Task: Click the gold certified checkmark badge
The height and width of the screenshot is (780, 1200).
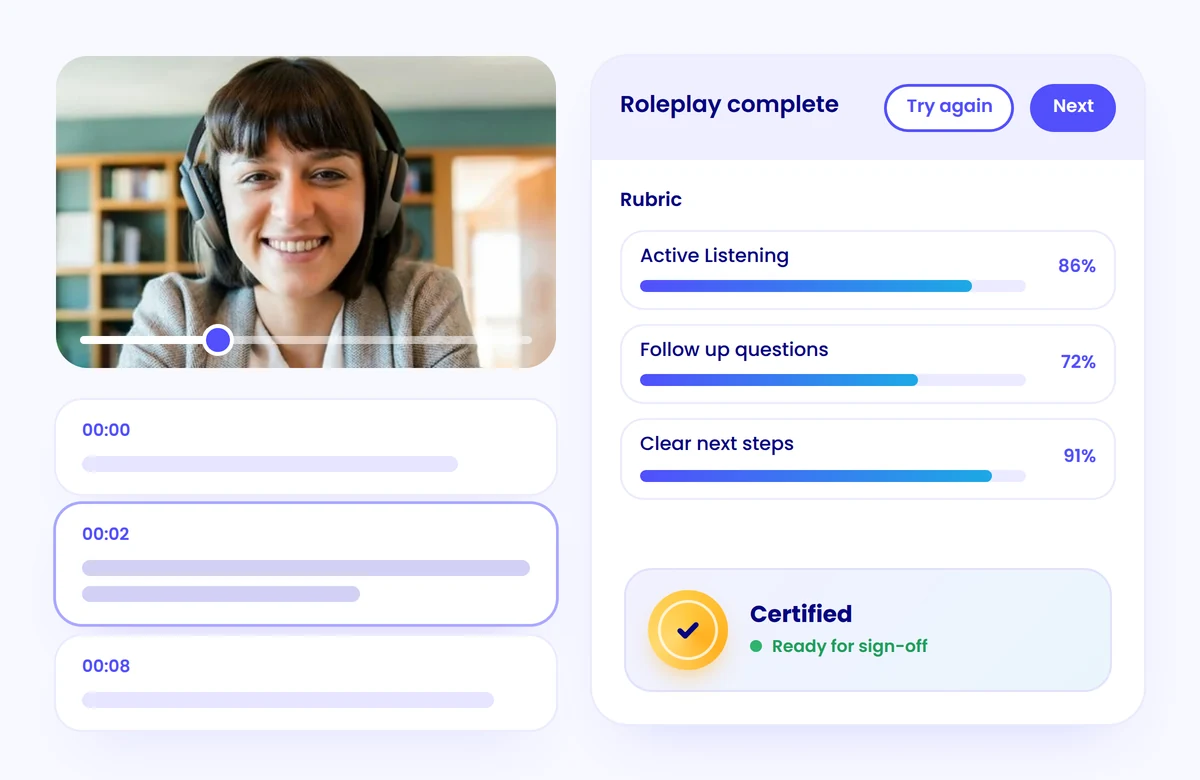Action: pos(688,630)
